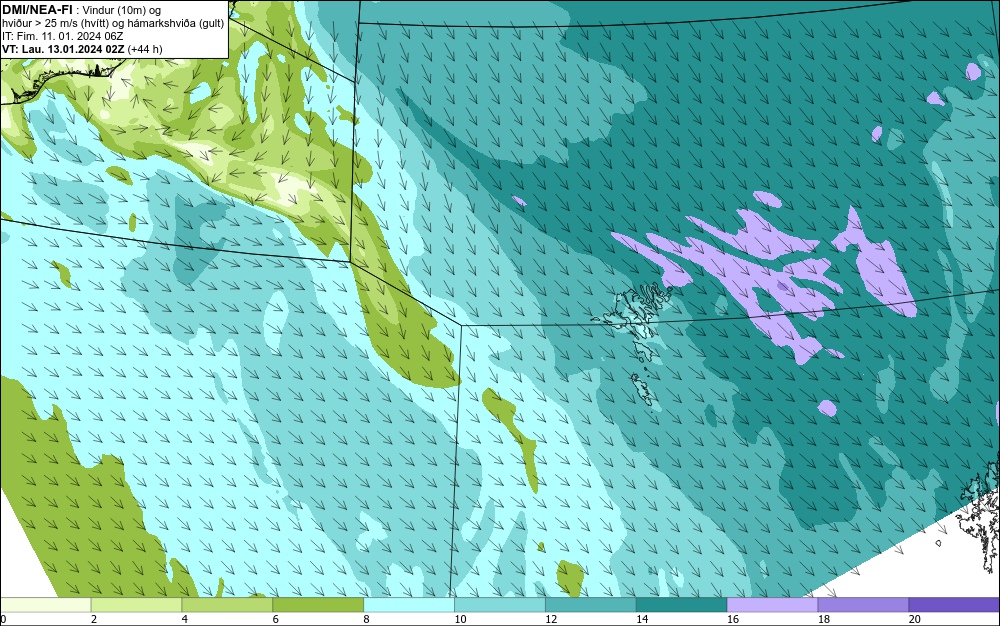Click the 'Vindur (10m) og' label
Viewport: 1000px width, 626px height.
[x=122, y=10]
